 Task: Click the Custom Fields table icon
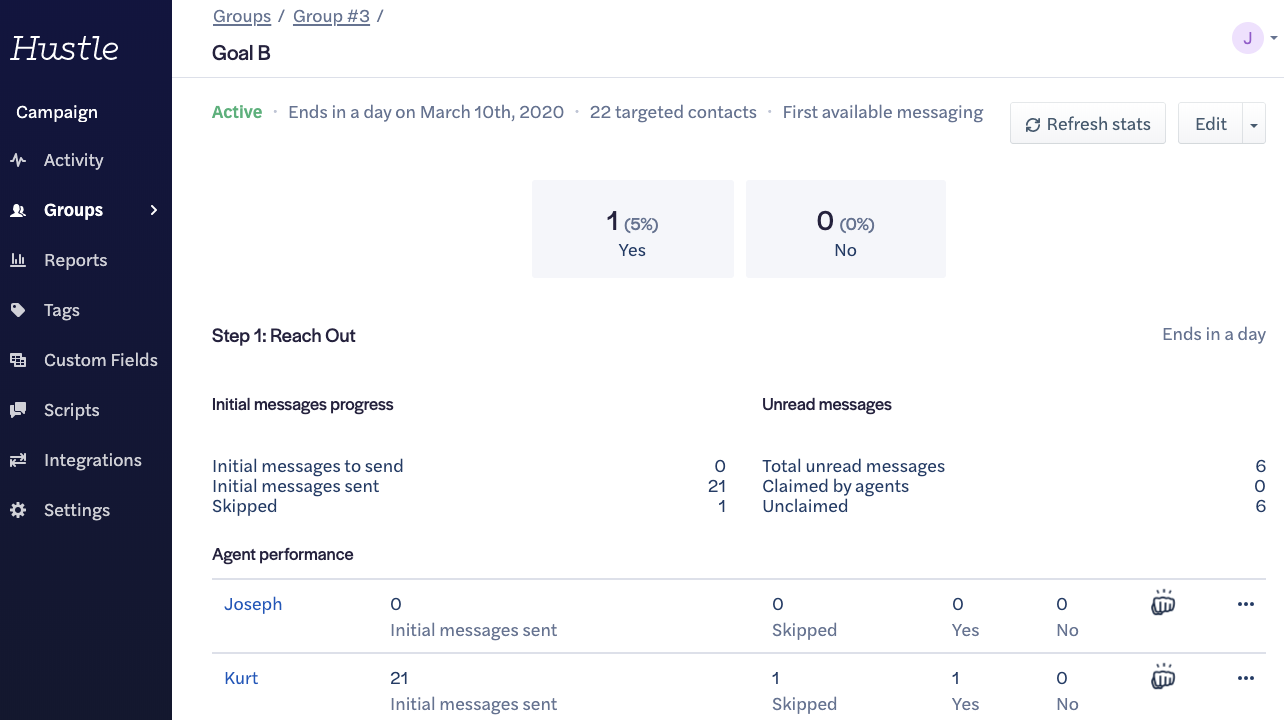18,360
